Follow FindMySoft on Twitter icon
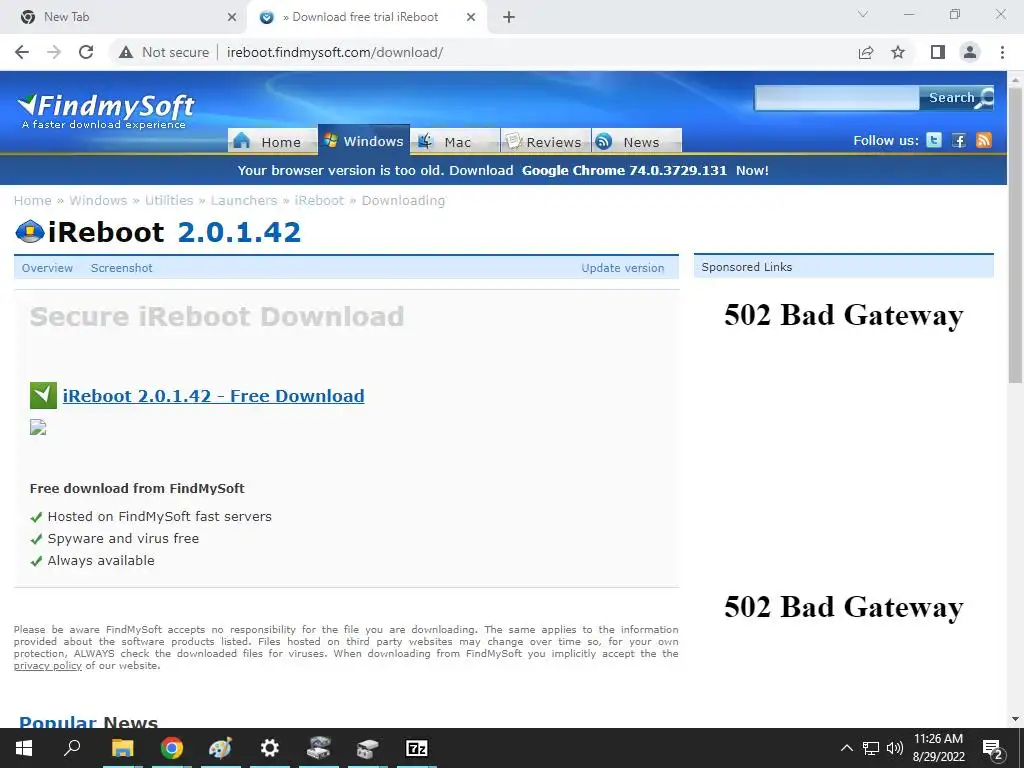This screenshot has height=768, width=1024. click(934, 140)
